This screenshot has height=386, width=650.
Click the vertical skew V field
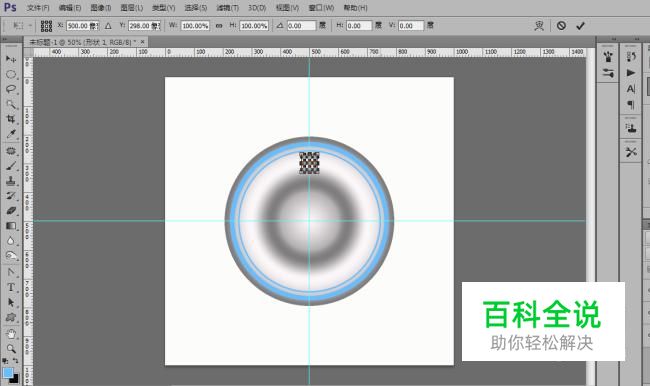pyautogui.click(x=411, y=26)
